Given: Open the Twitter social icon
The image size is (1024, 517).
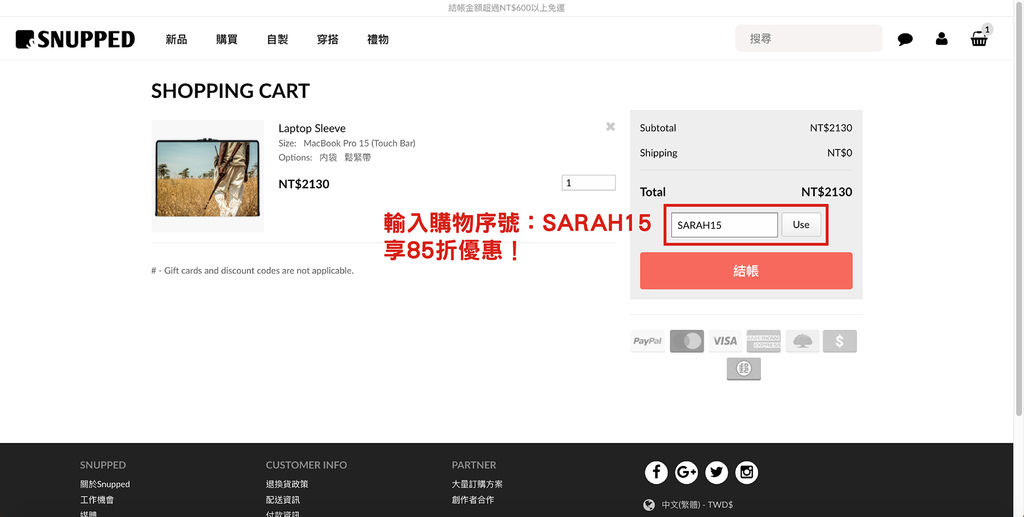Looking at the screenshot, I should 716,472.
